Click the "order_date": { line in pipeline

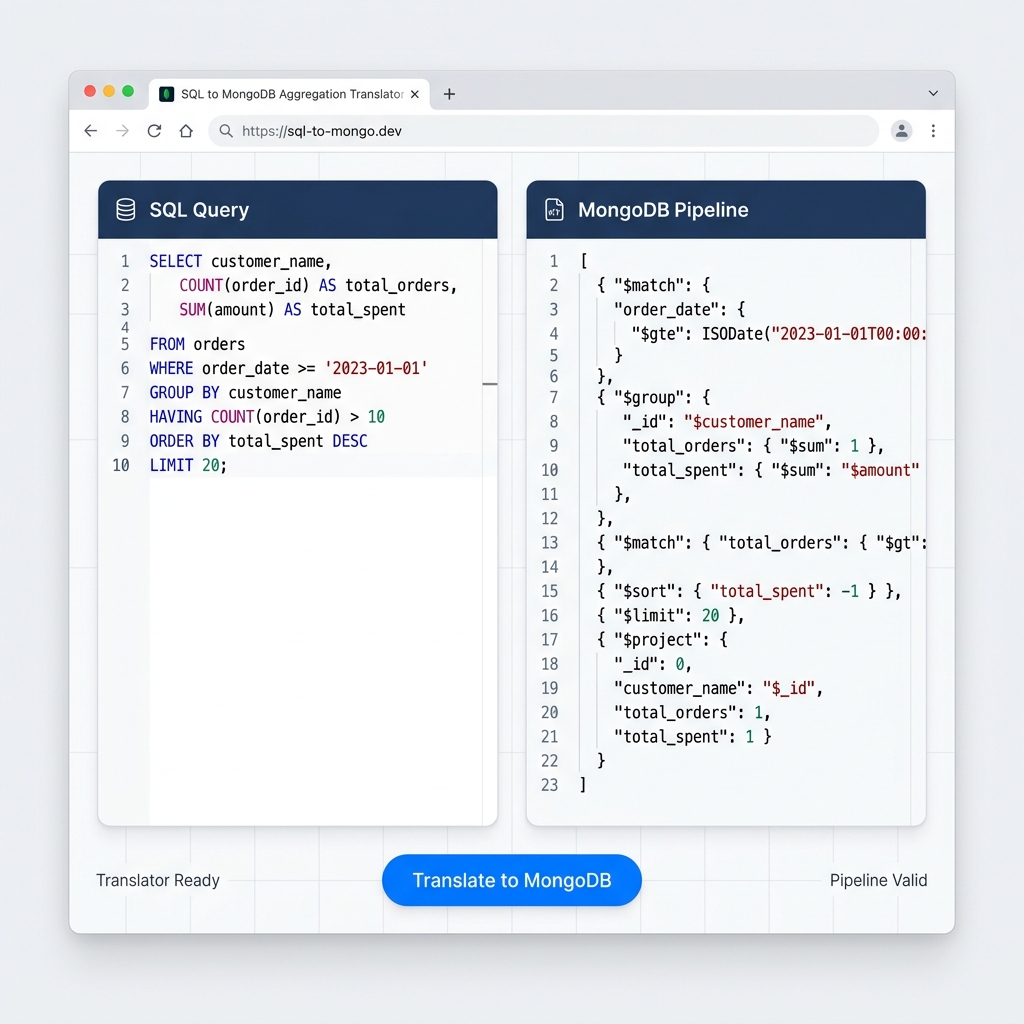[679, 310]
